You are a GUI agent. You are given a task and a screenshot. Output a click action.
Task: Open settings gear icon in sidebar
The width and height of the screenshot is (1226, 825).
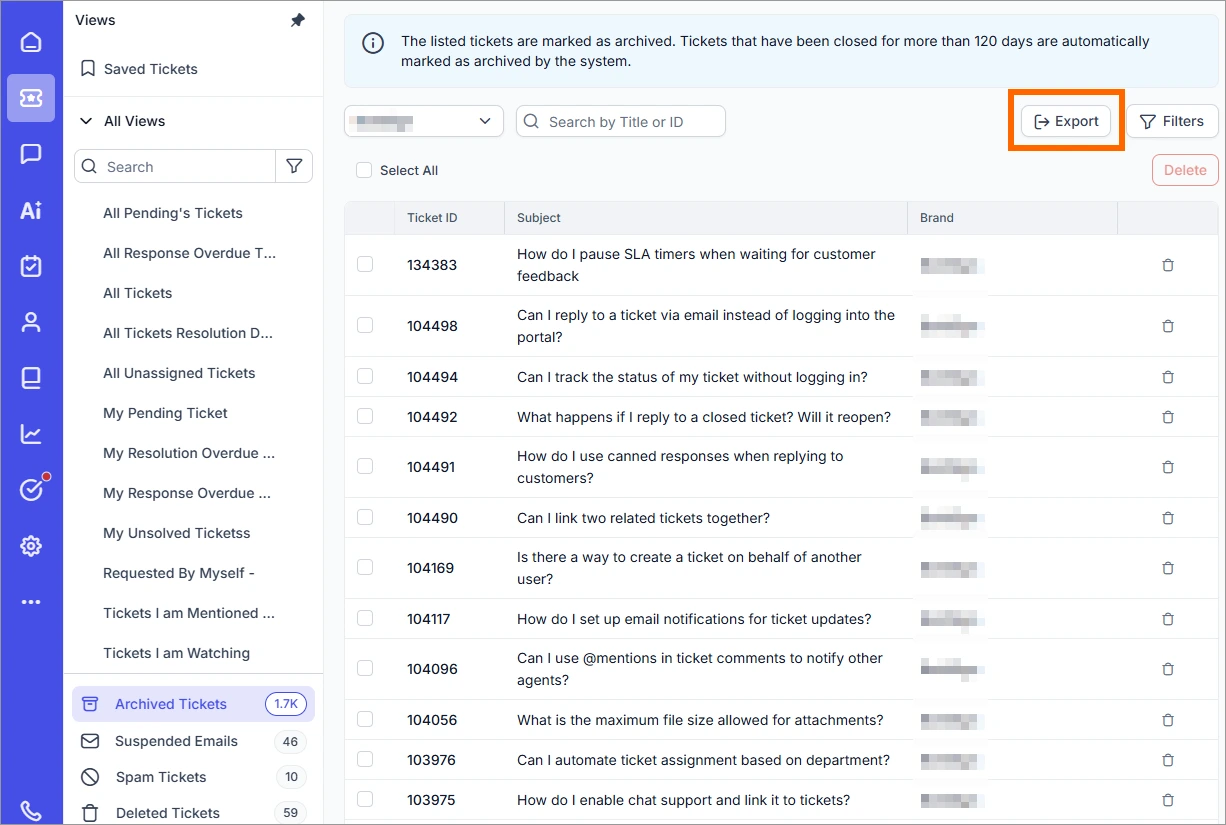pos(31,546)
